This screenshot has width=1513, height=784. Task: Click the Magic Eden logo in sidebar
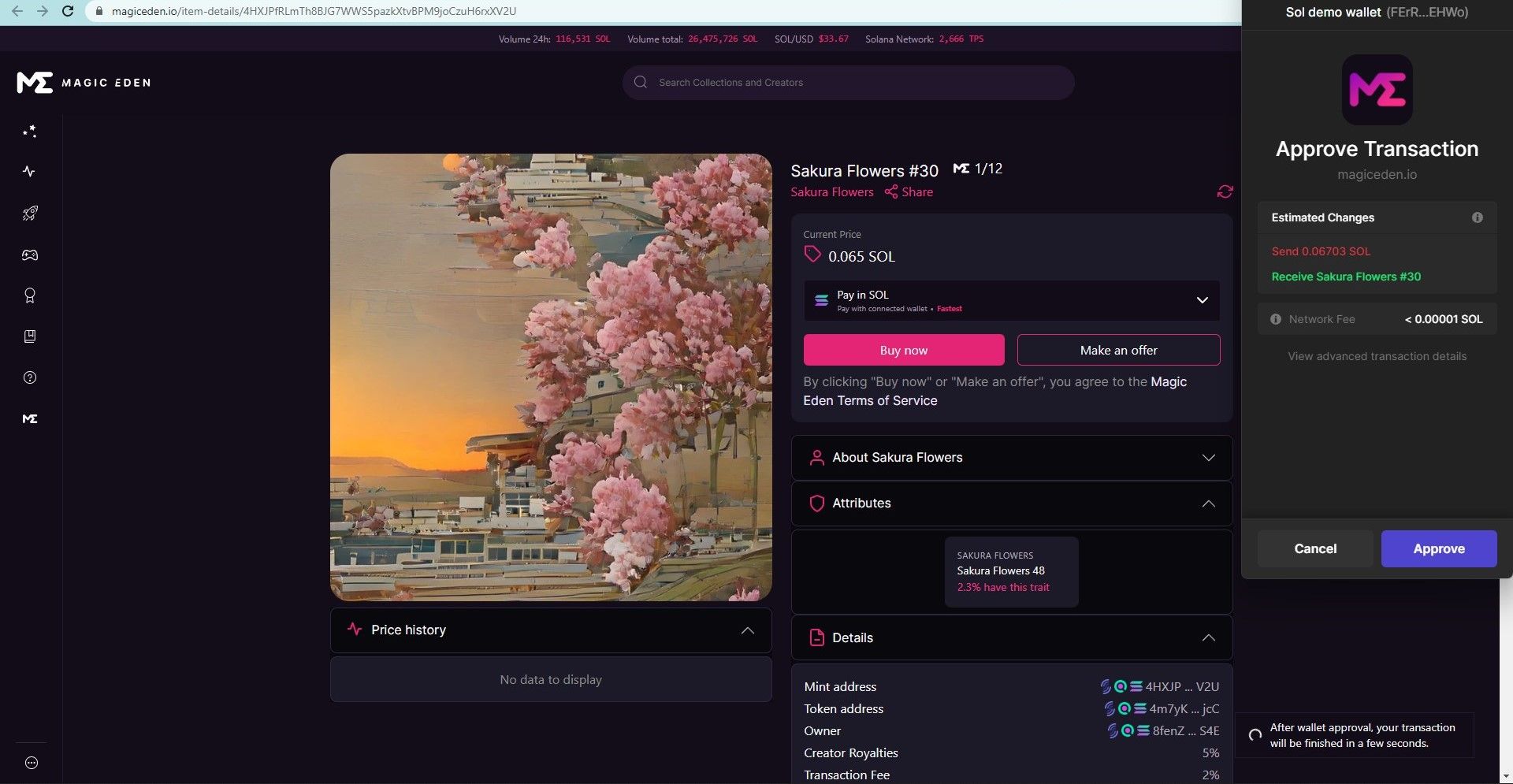pyautogui.click(x=30, y=418)
